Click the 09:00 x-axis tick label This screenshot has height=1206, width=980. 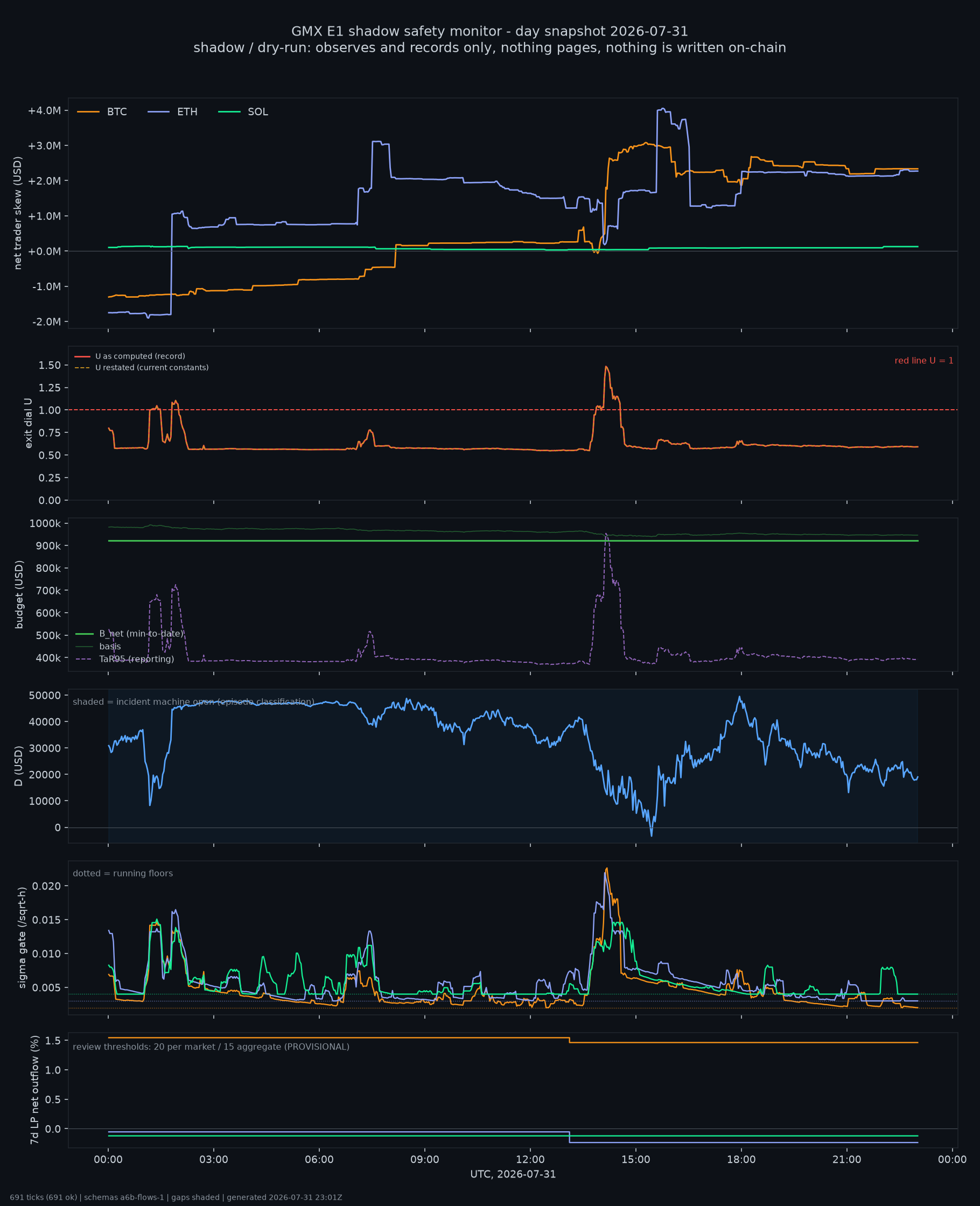coord(424,1160)
